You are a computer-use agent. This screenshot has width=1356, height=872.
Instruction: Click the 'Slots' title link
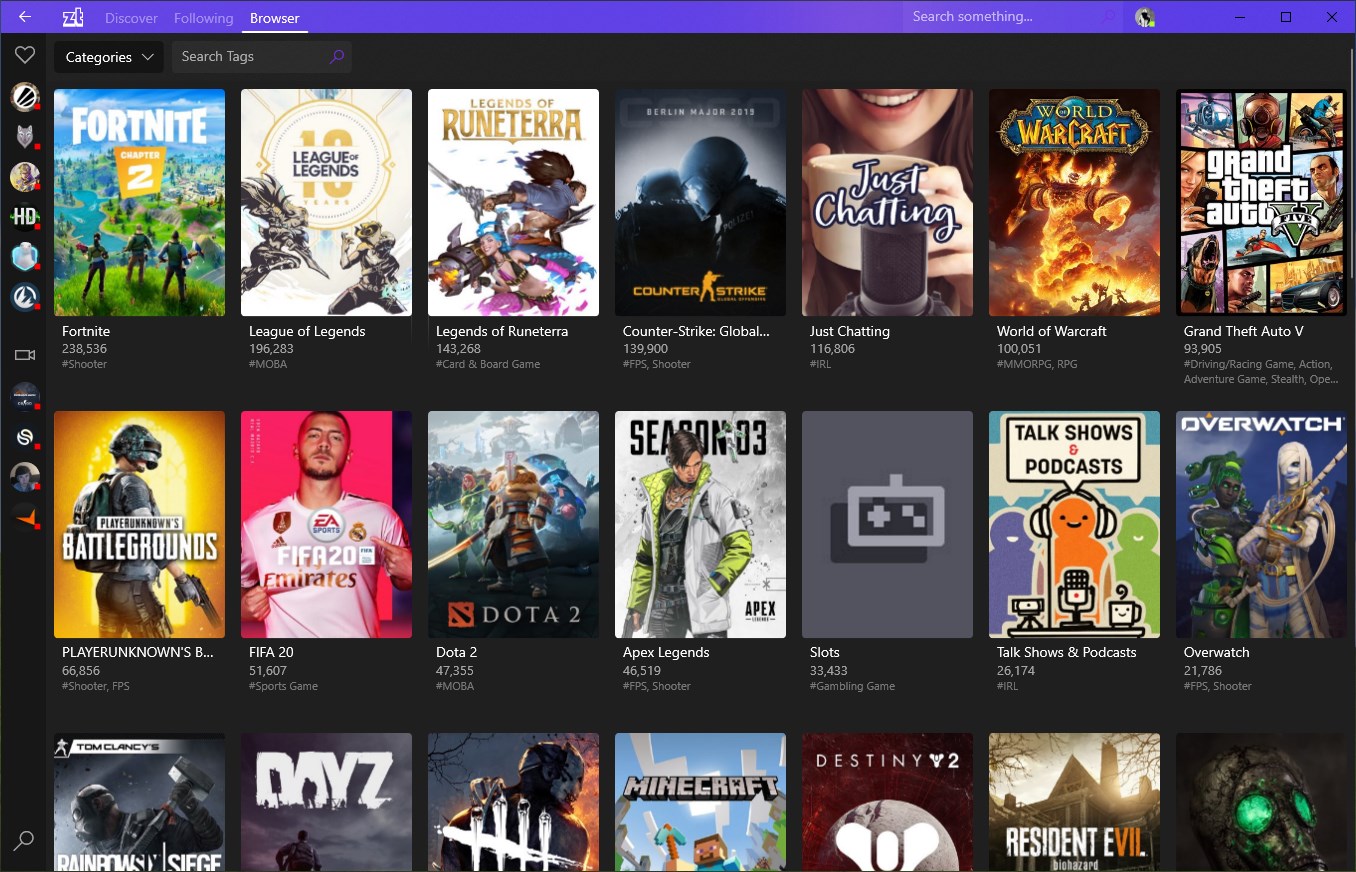(825, 652)
